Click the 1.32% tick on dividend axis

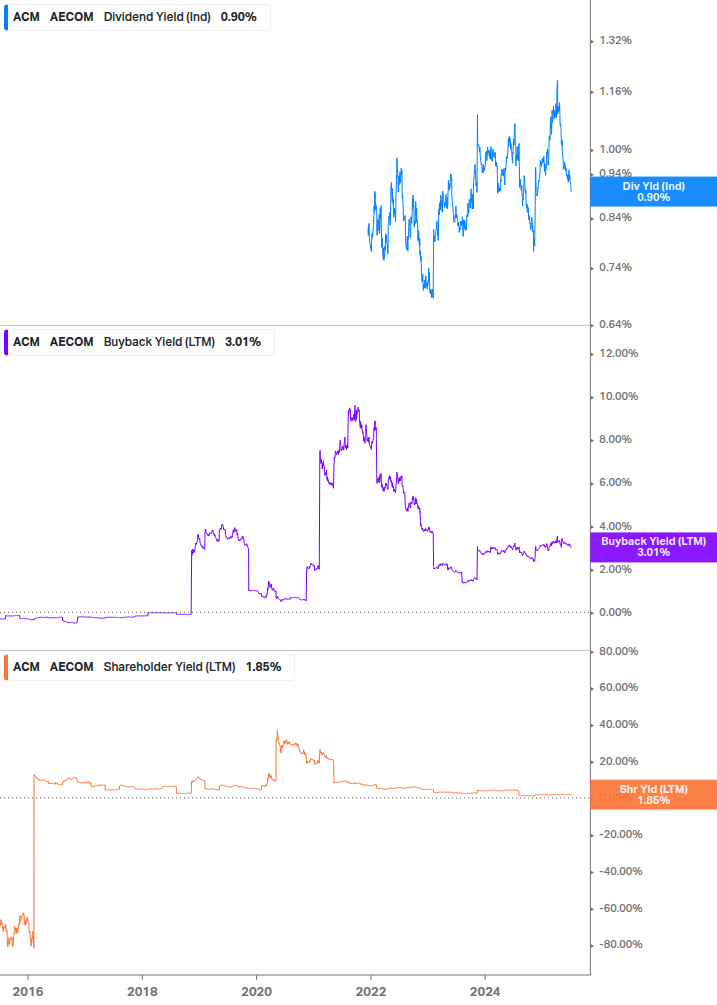[615, 40]
